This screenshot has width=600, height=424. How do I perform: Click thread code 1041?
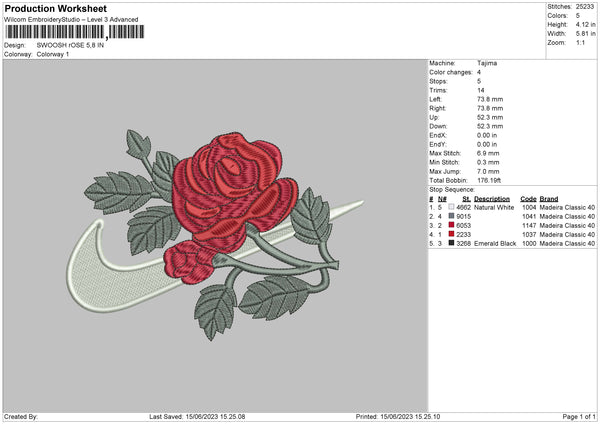(529, 217)
